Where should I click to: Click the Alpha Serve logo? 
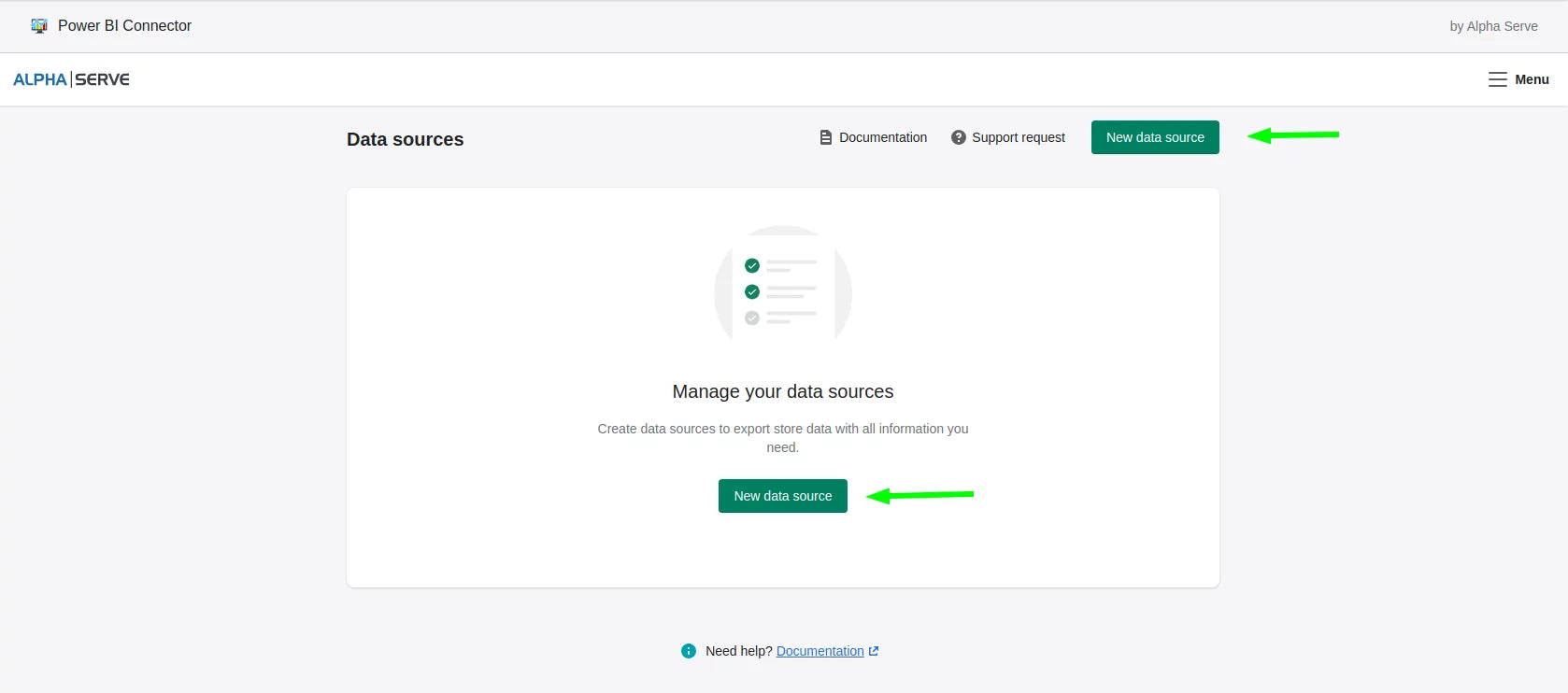pyautogui.click(x=71, y=79)
